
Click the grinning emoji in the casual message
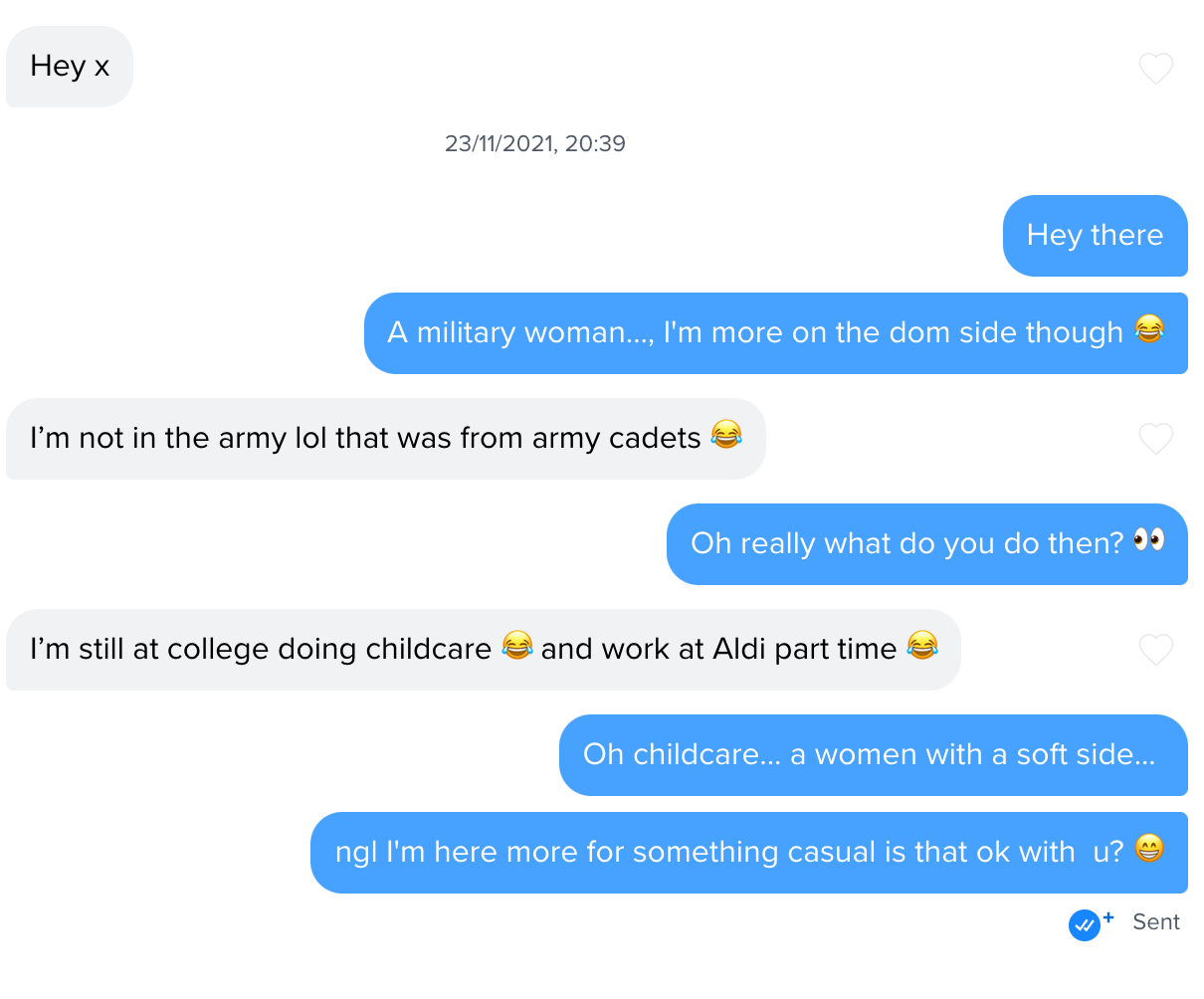point(1148,849)
